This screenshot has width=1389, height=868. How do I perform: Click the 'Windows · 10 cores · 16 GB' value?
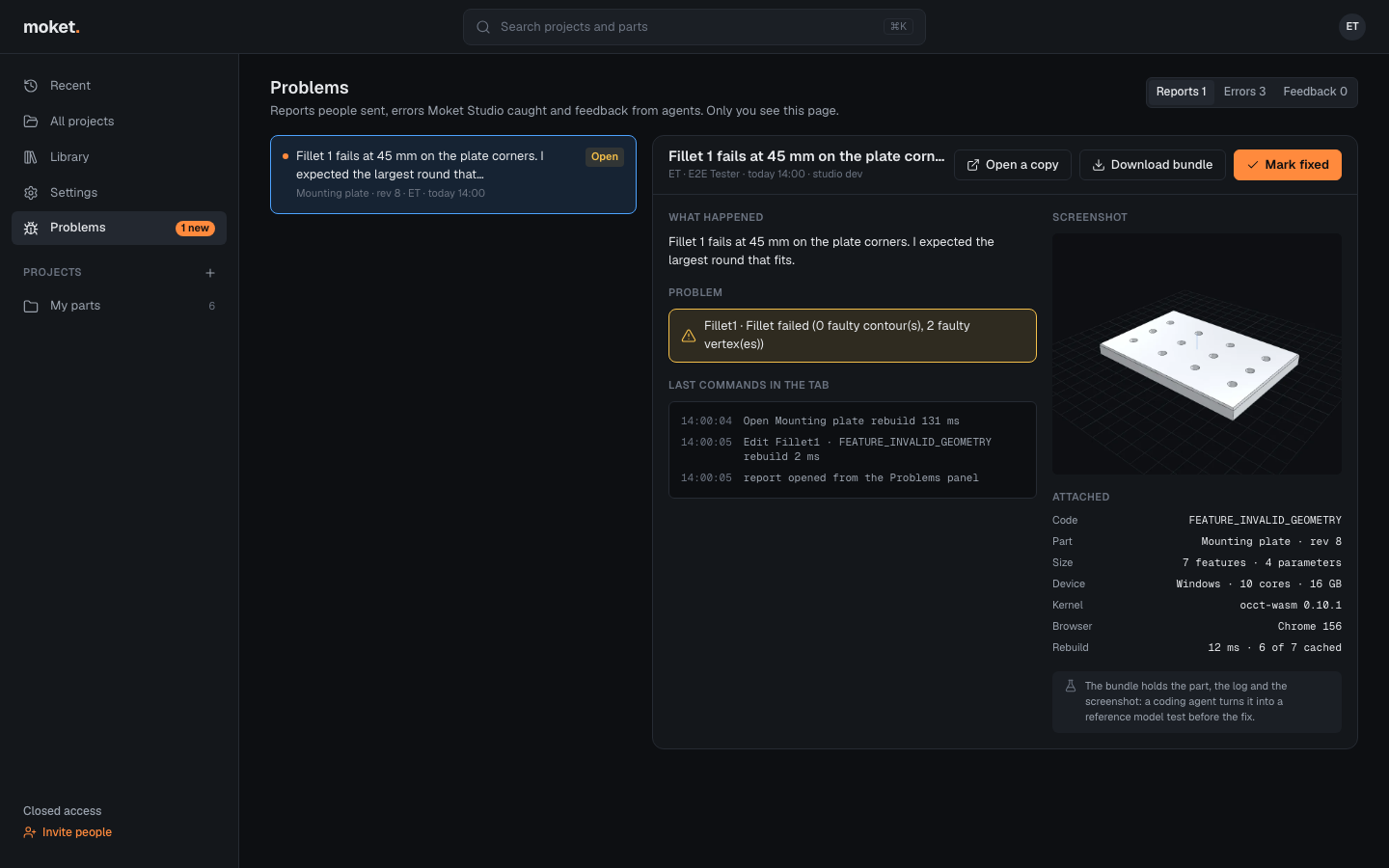tap(1259, 584)
